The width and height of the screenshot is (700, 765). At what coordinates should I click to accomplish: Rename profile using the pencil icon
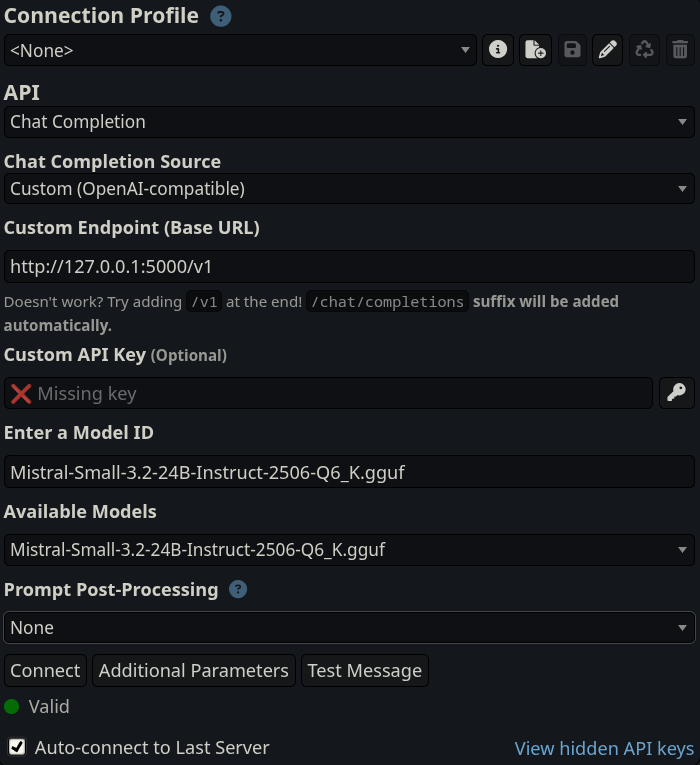tap(607, 50)
